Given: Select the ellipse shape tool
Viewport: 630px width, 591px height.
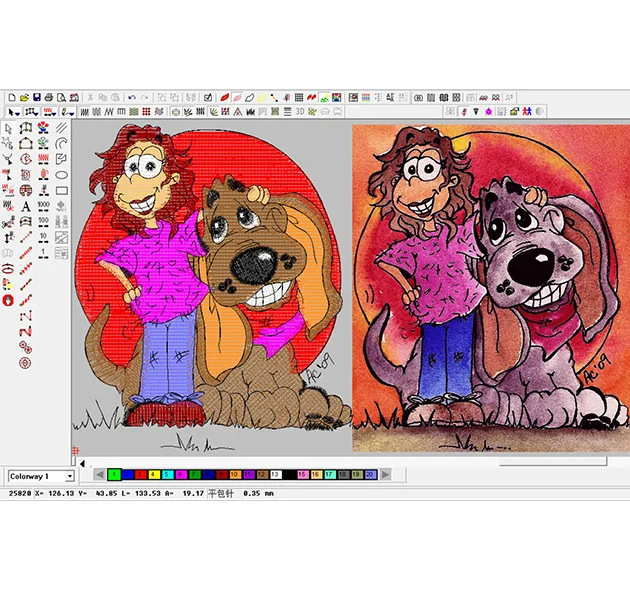Looking at the screenshot, I should pos(61,175).
